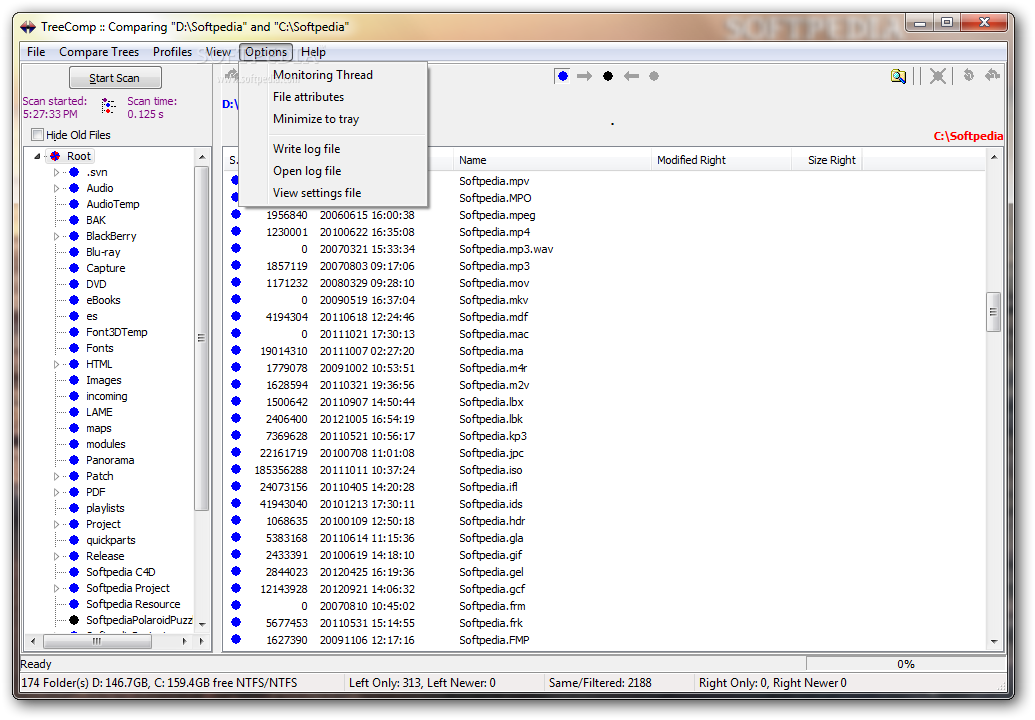Open the Help menu
The width and height of the screenshot is (1035, 720).
coord(314,52)
